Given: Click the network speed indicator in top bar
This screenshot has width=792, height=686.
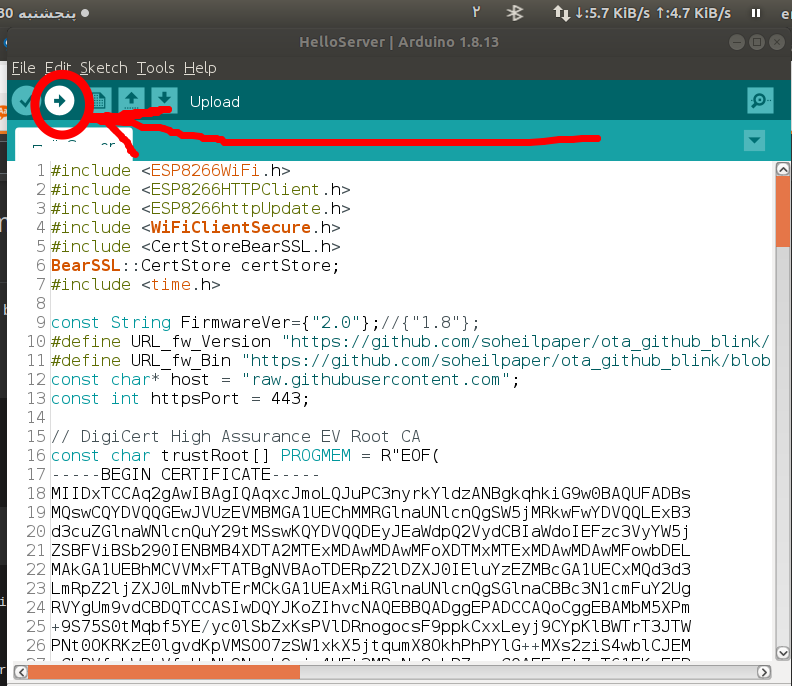Looking at the screenshot, I should pyautogui.click(x=642, y=13).
